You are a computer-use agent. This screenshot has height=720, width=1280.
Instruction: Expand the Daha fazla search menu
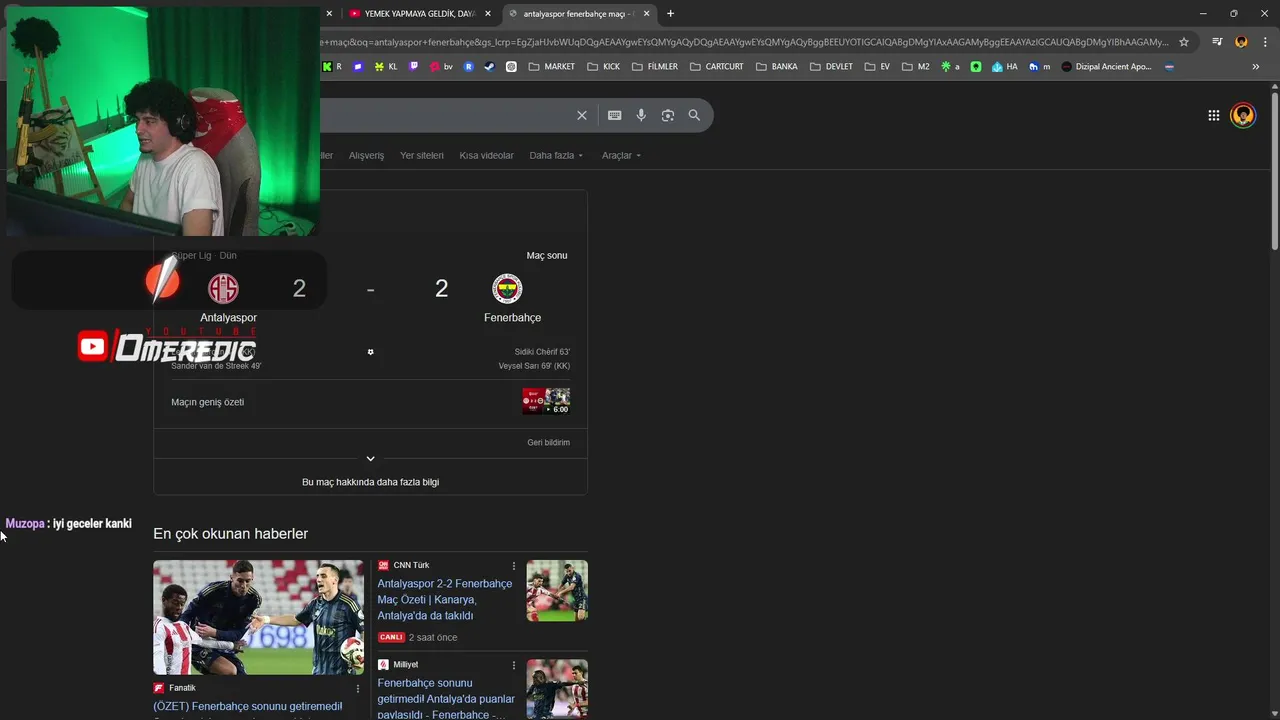click(x=556, y=155)
